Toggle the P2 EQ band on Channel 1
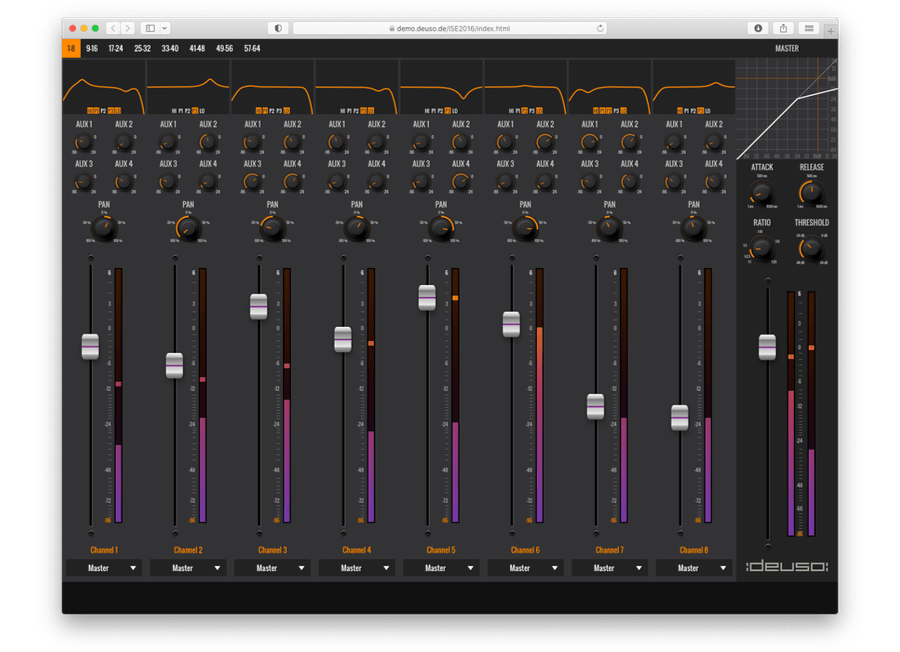The width and height of the screenshot is (900, 652). point(103,111)
